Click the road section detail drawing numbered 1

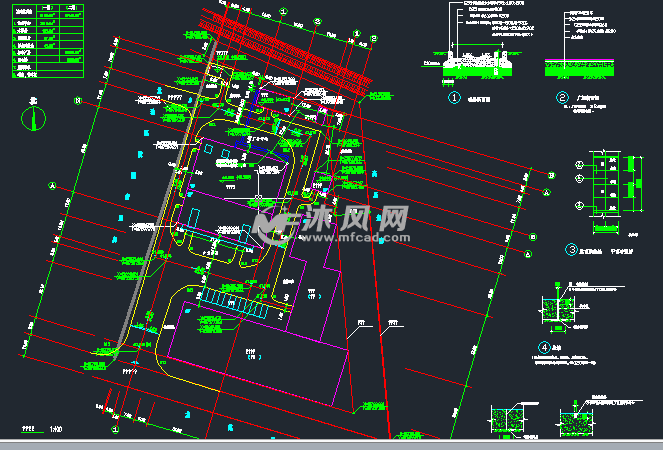click(x=478, y=61)
